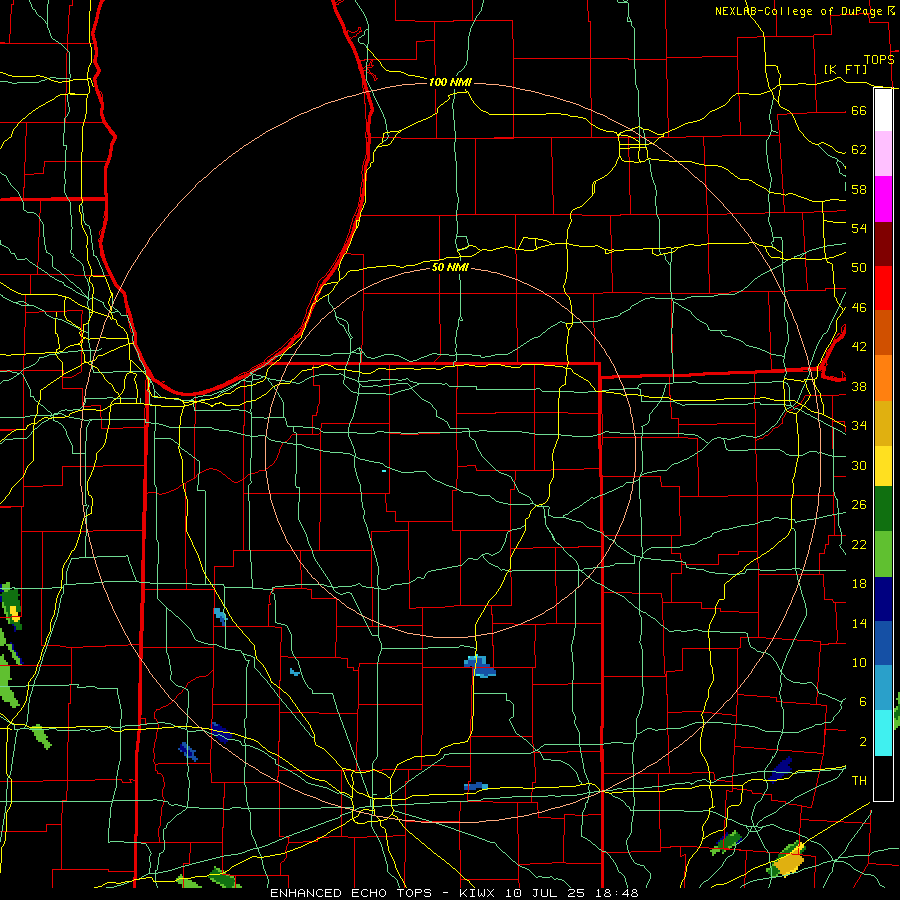Image resolution: width=900 pixels, height=900 pixels.
Task: Click the "50 NMI" range ring label
Action: pos(451,267)
